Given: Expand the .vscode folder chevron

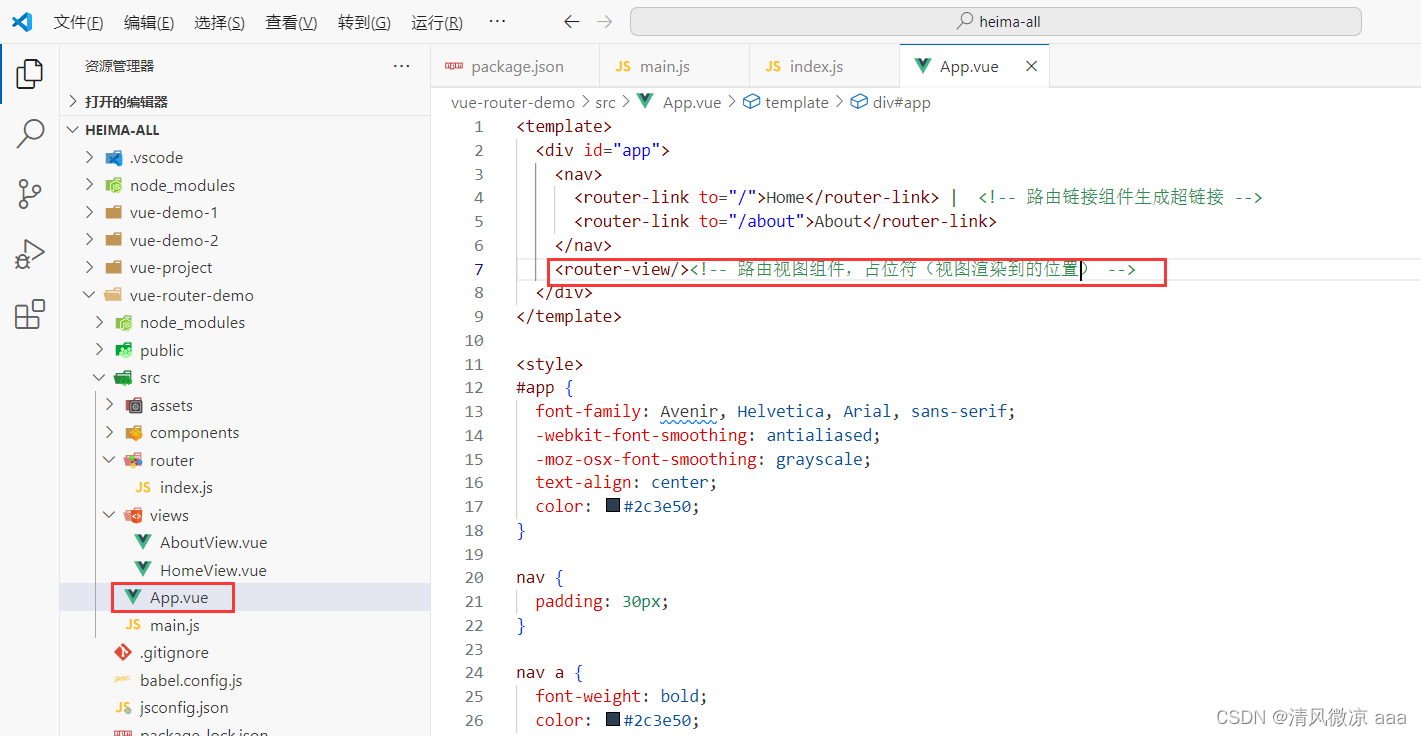Looking at the screenshot, I should [x=89, y=157].
